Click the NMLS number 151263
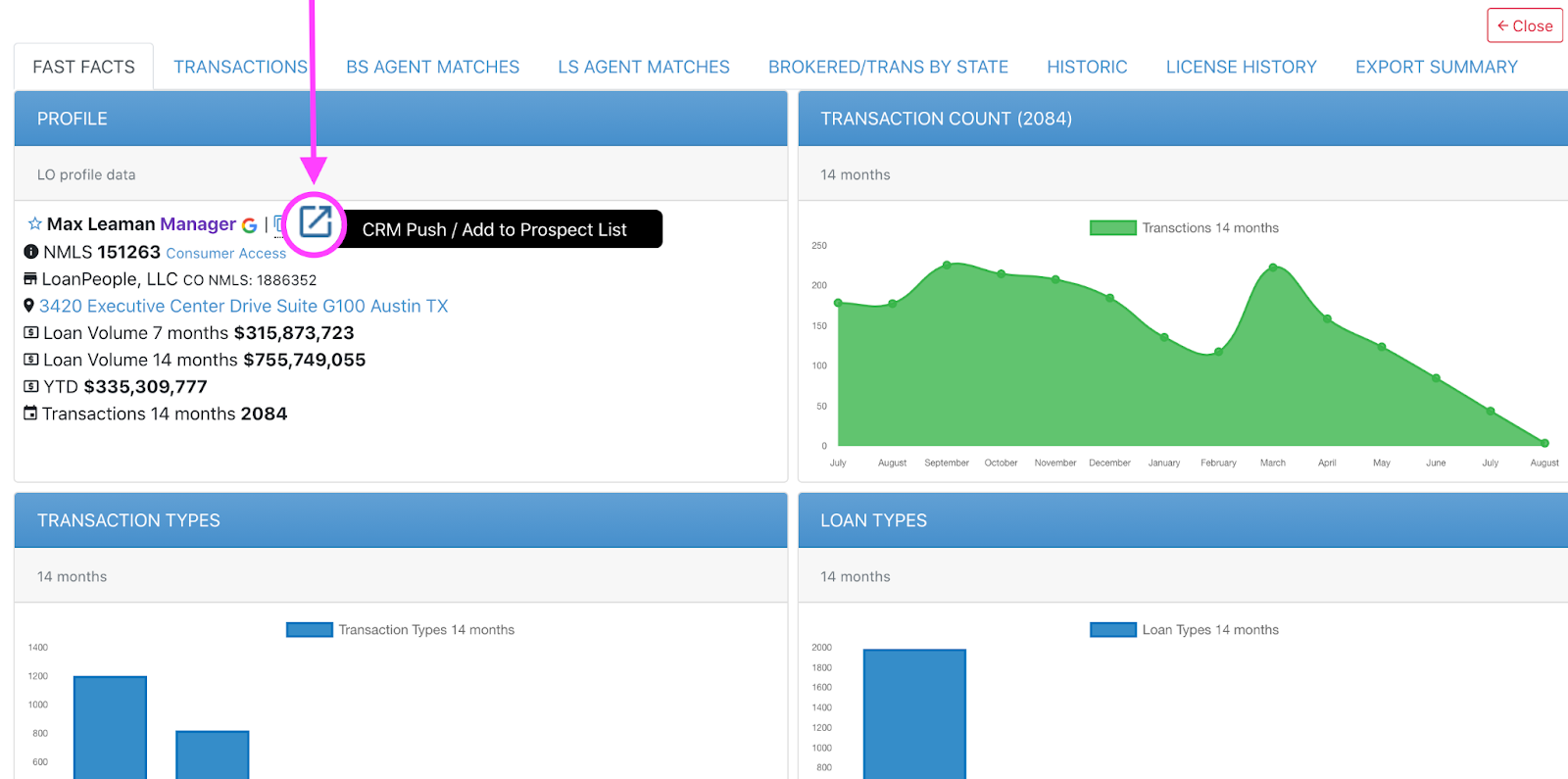This screenshot has height=779, width=1568. click(128, 252)
